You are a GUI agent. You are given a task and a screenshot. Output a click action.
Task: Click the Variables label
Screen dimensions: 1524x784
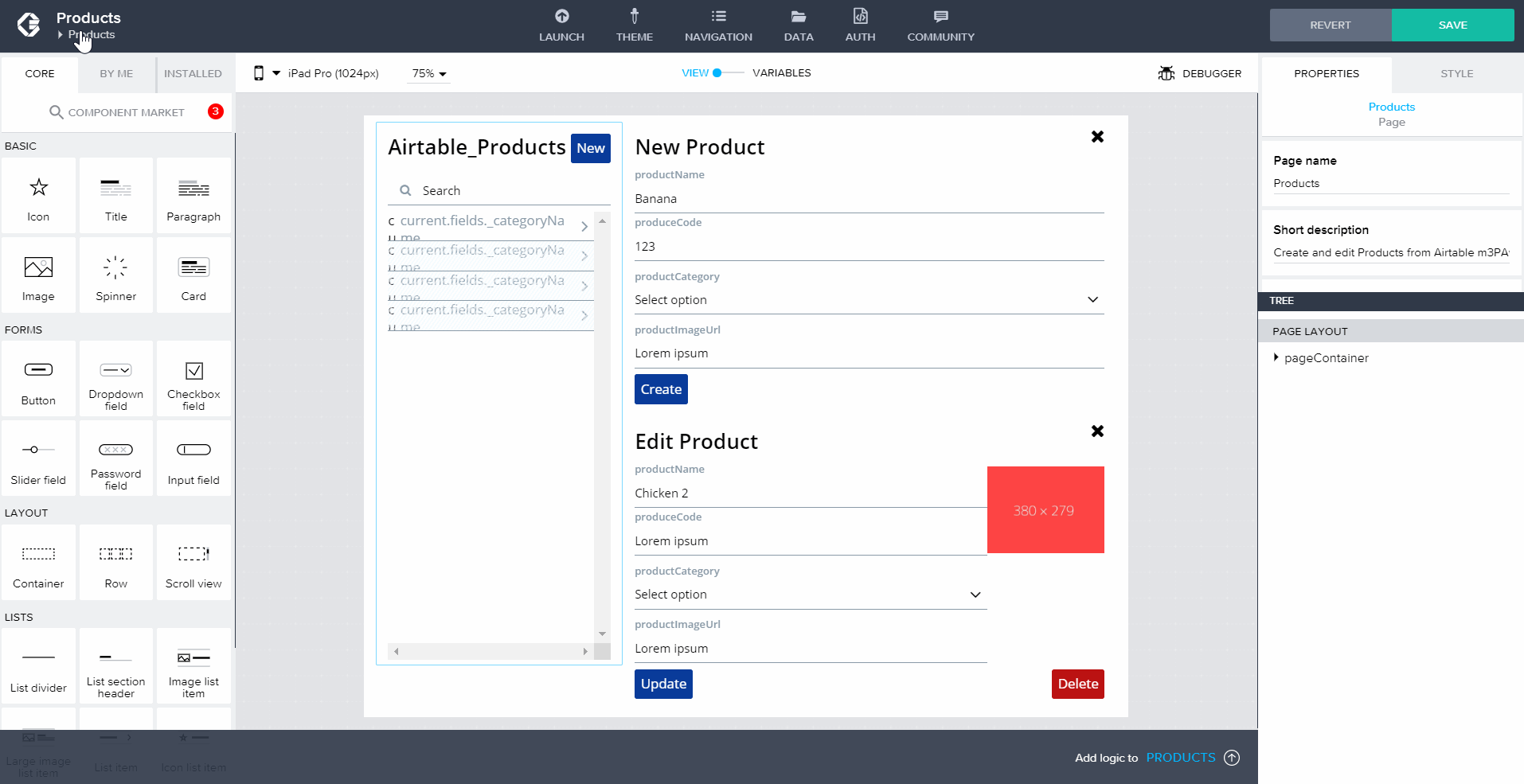pyautogui.click(x=782, y=72)
